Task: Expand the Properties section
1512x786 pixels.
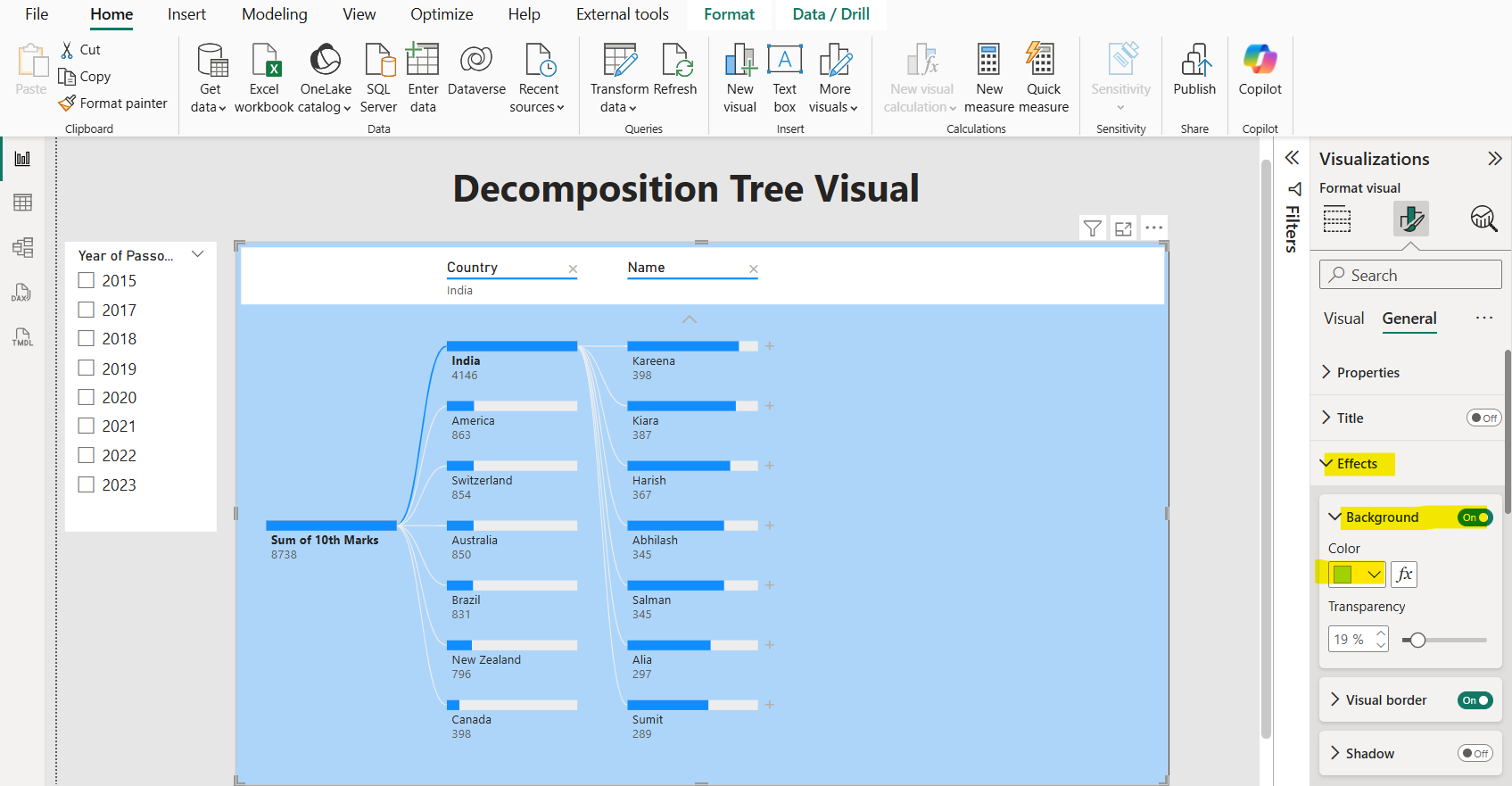Action: [x=1367, y=373]
